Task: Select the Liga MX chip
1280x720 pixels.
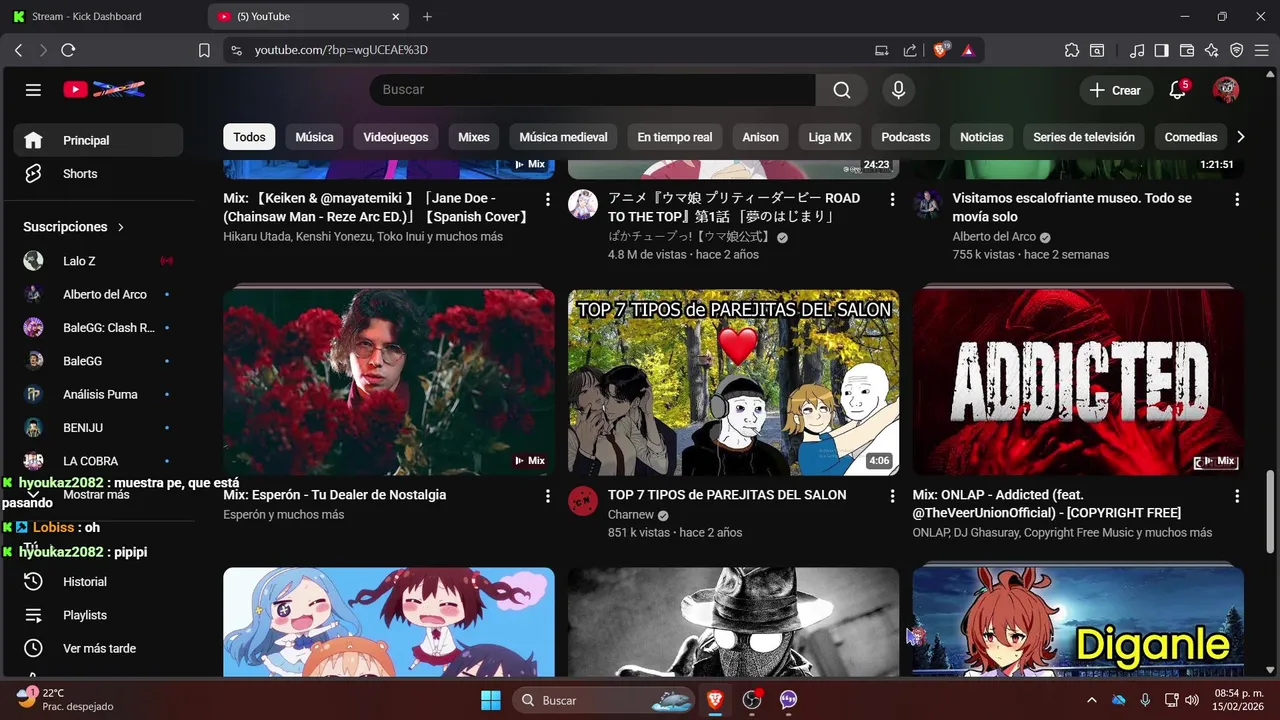Action: [830, 137]
